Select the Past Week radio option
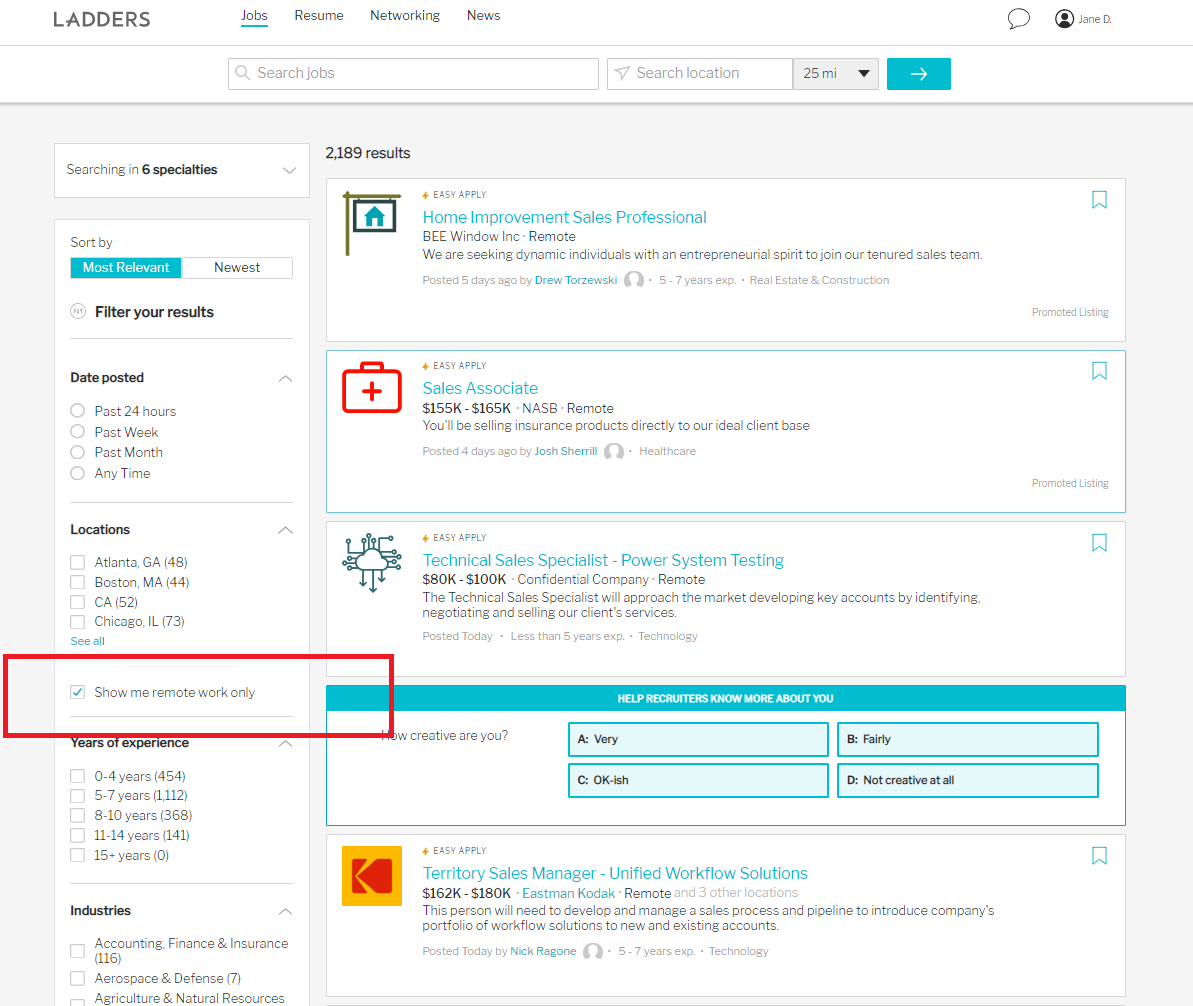The height and width of the screenshot is (1006, 1193). [x=78, y=431]
